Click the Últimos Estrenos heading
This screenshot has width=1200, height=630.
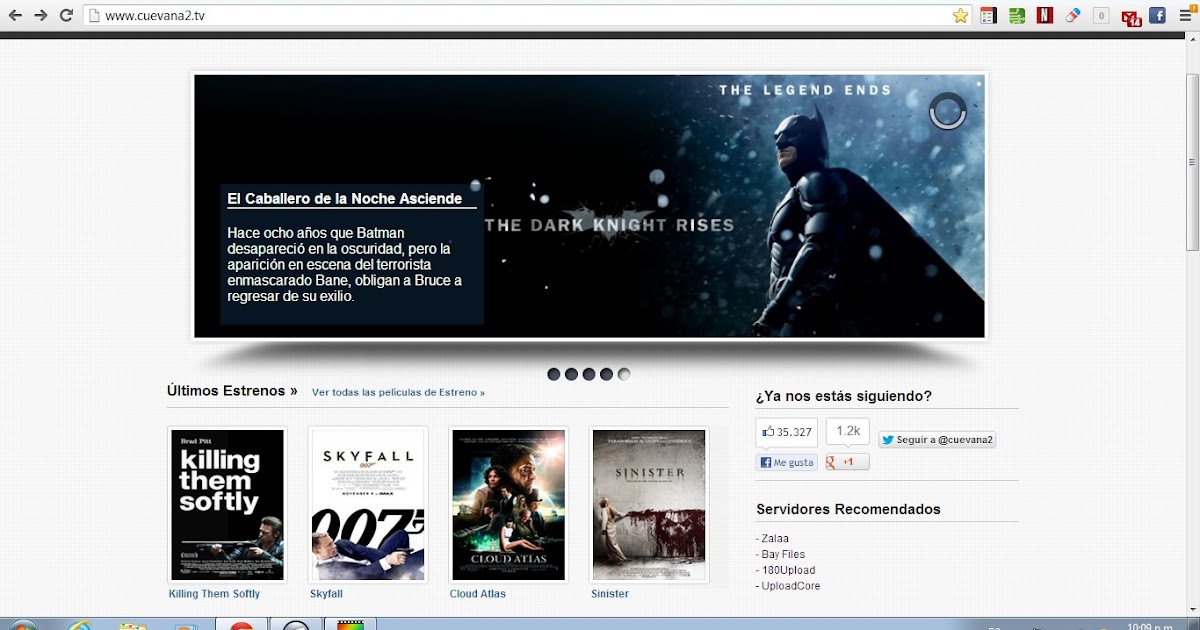point(232,391)
